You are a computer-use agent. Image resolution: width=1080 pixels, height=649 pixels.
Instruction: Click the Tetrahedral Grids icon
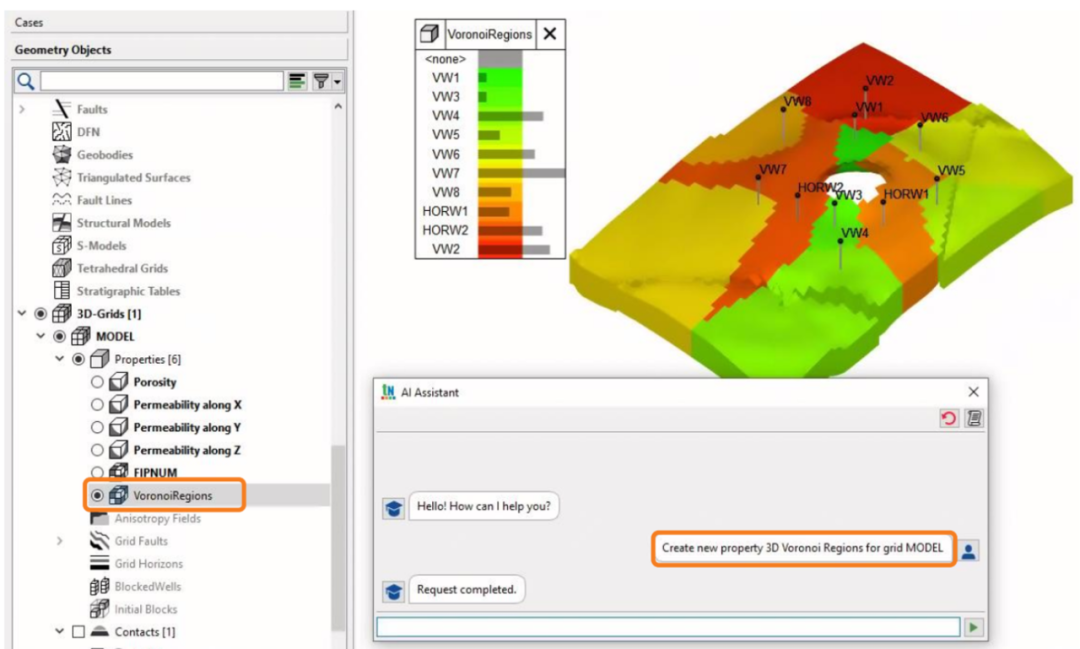(x=61, y=268)
